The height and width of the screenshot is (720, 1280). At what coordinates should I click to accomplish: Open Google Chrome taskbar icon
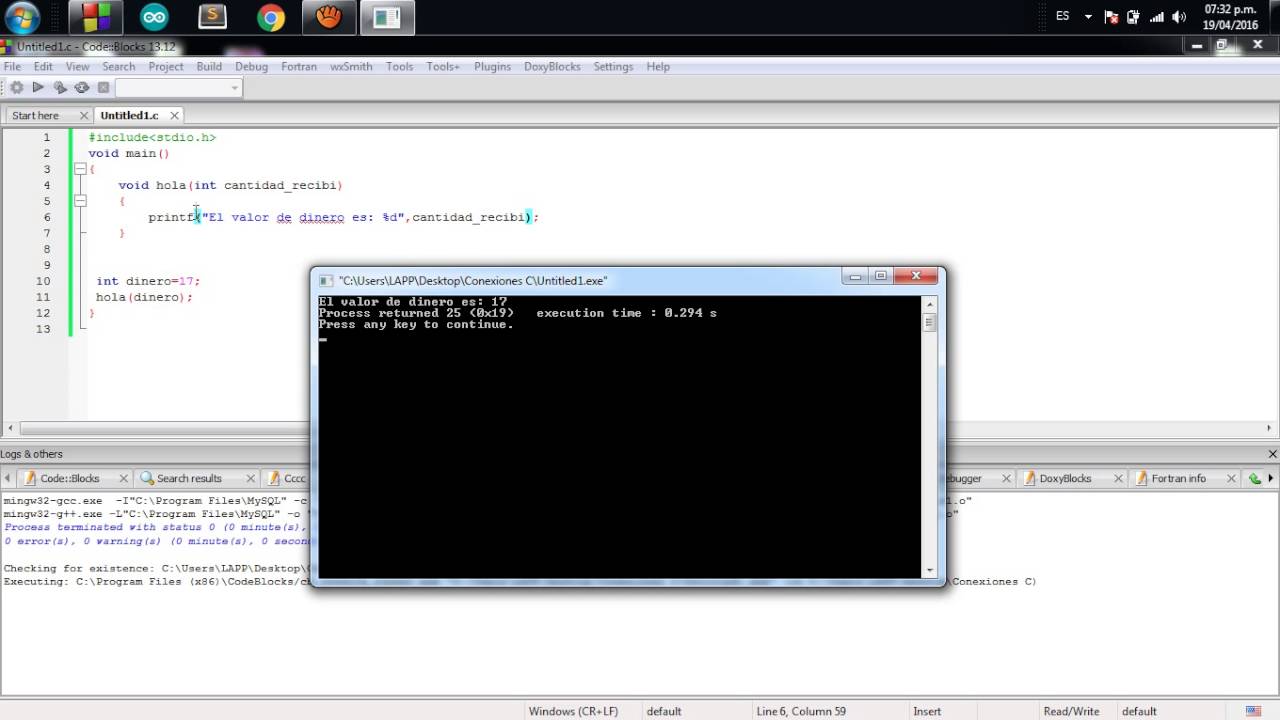(270, 17)
